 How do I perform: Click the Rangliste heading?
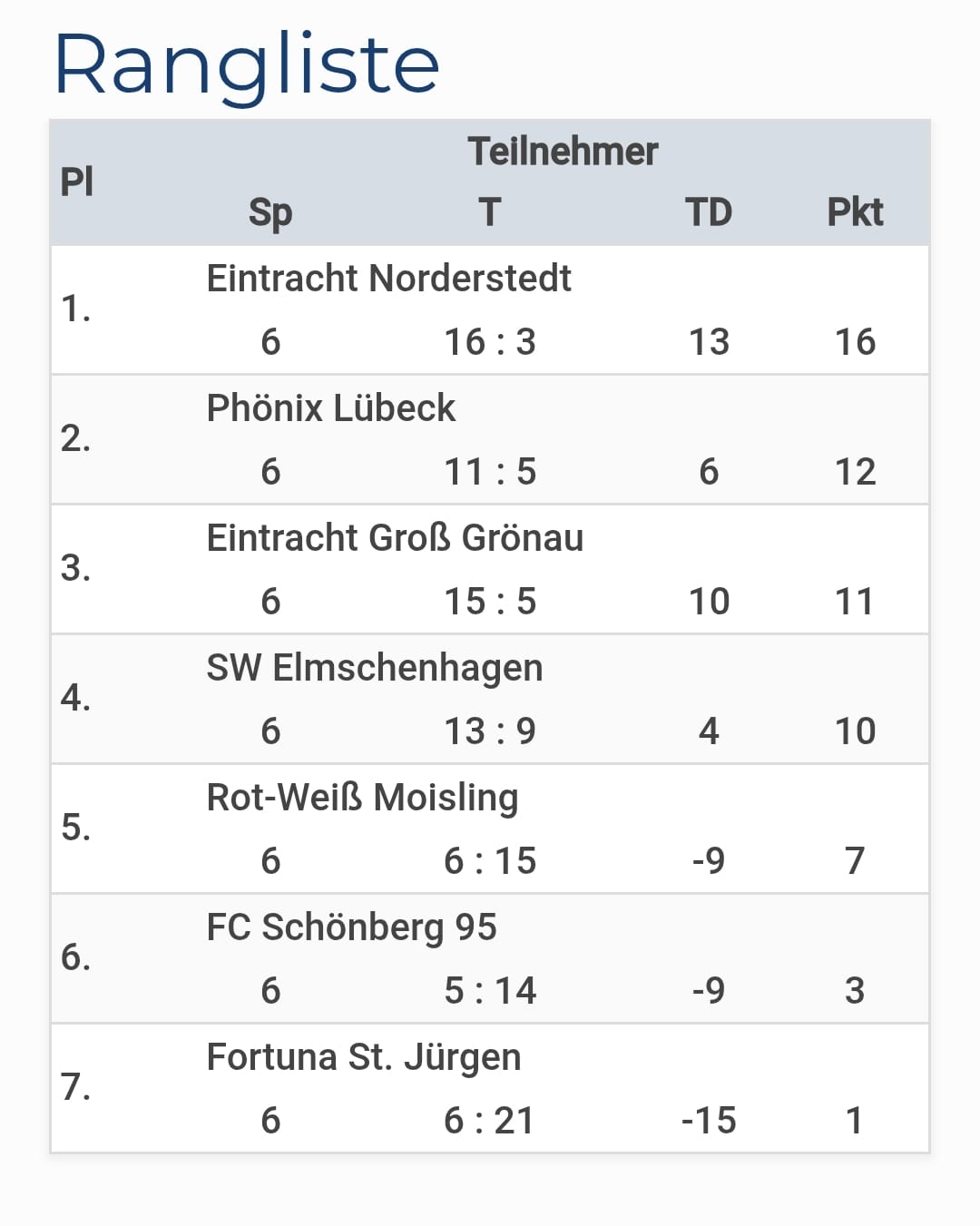(247, 65)
